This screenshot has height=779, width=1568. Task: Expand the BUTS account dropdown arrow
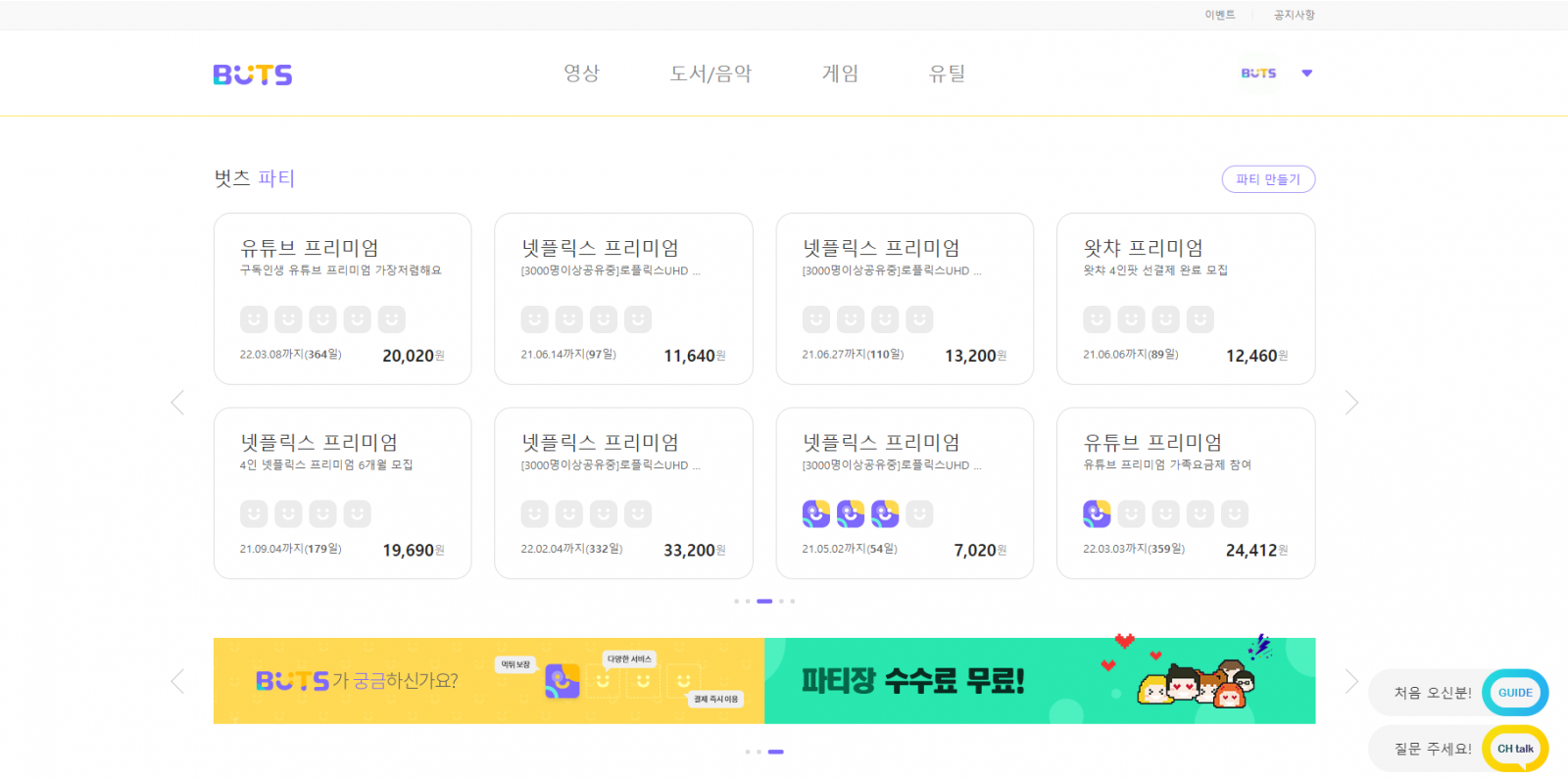click(1306, 73)
